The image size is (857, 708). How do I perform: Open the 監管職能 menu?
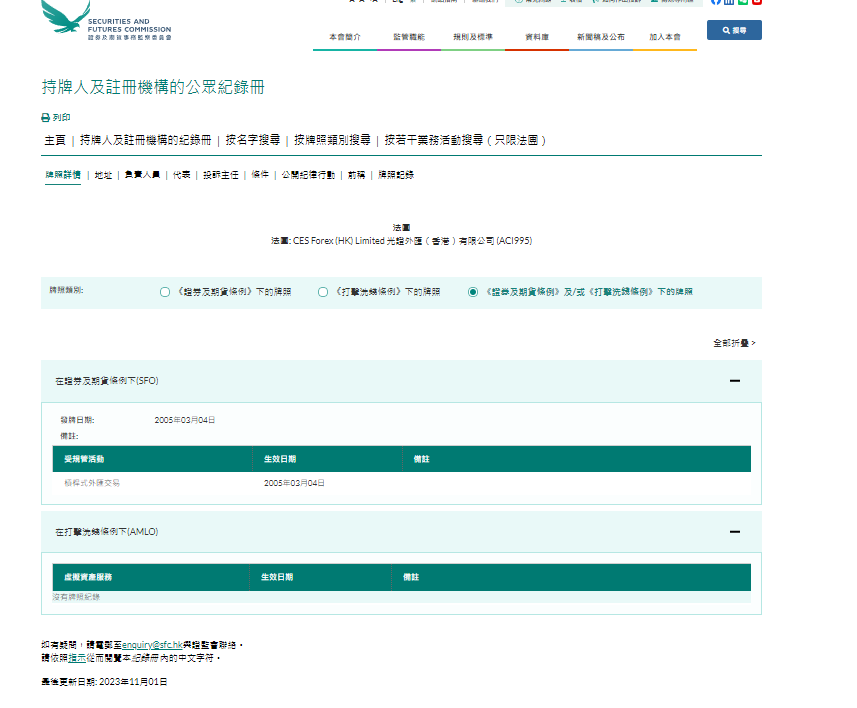tap(409, 37)
